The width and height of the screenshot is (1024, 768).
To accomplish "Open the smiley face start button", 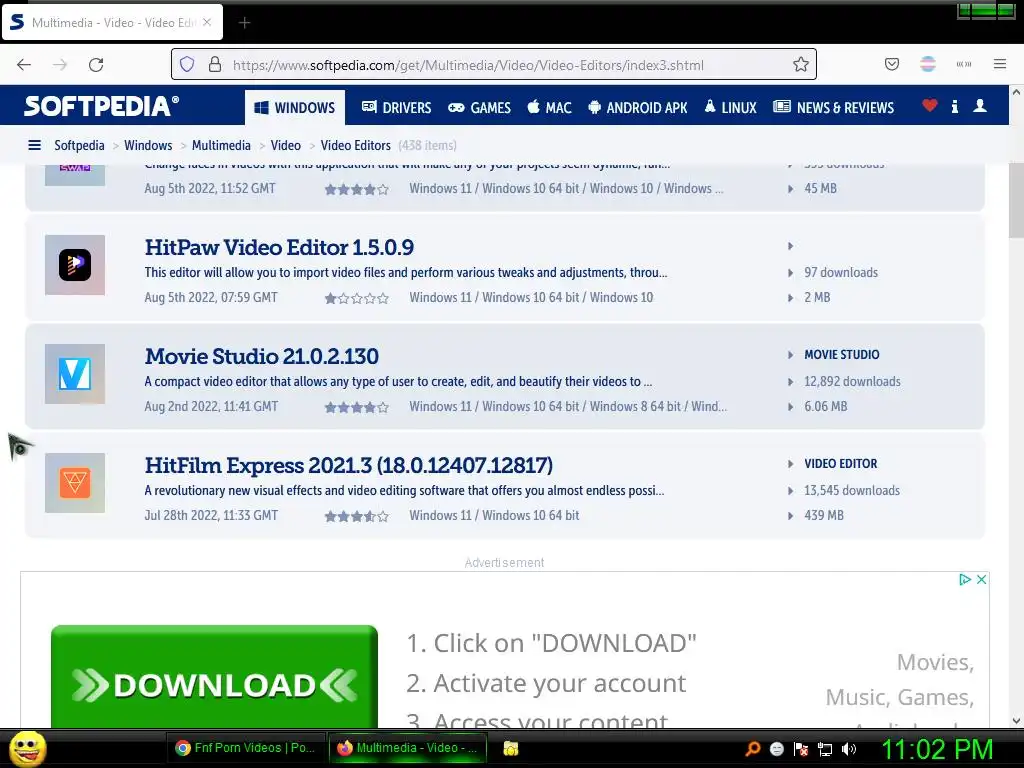I will [27, 748].
